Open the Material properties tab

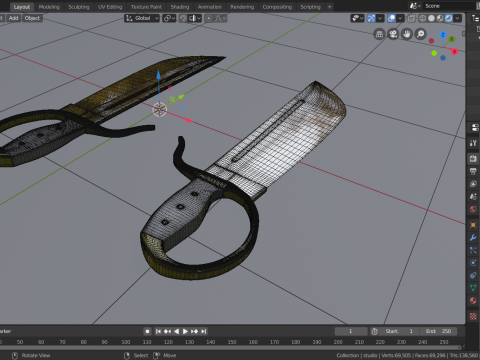point(473,300)
